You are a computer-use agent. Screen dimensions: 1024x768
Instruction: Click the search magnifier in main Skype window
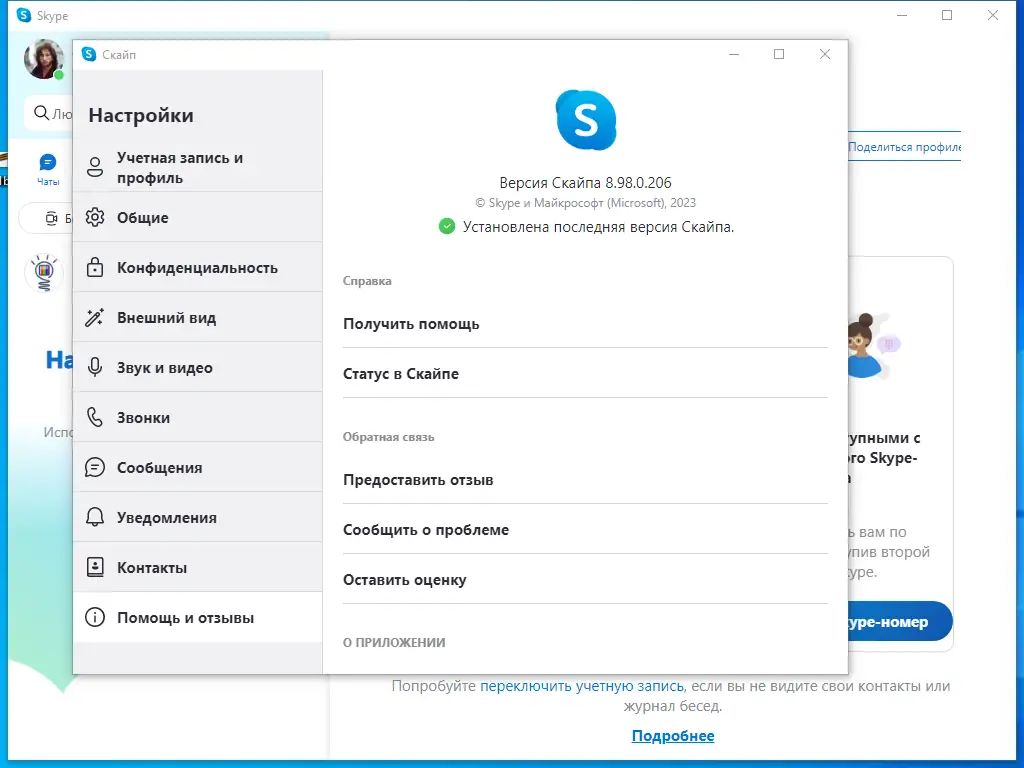coord(41,113)
